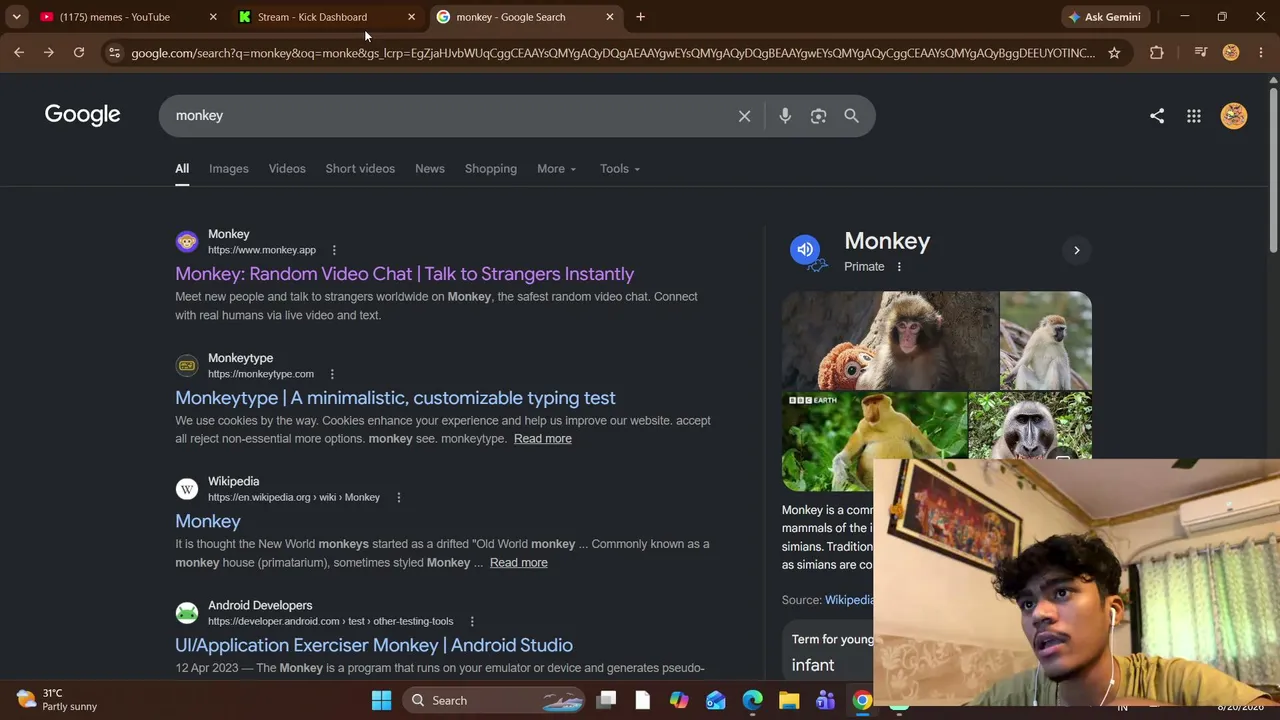Open the Wikipedia Monkey article link
The height and width of the screenshot is (720, 1280).
click(208, 521)
